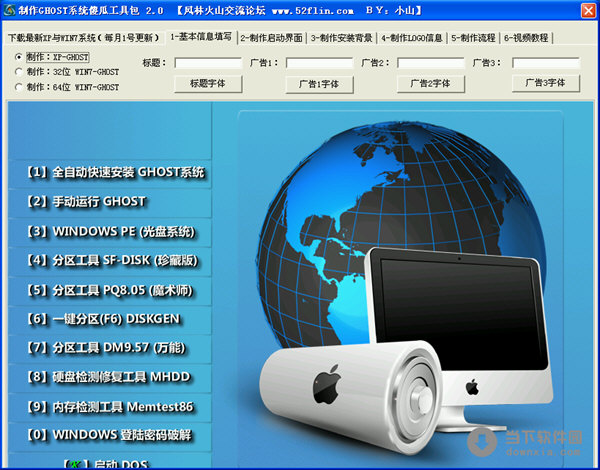
Task: Click the 广告2字体 button
Action: (431, 83)
